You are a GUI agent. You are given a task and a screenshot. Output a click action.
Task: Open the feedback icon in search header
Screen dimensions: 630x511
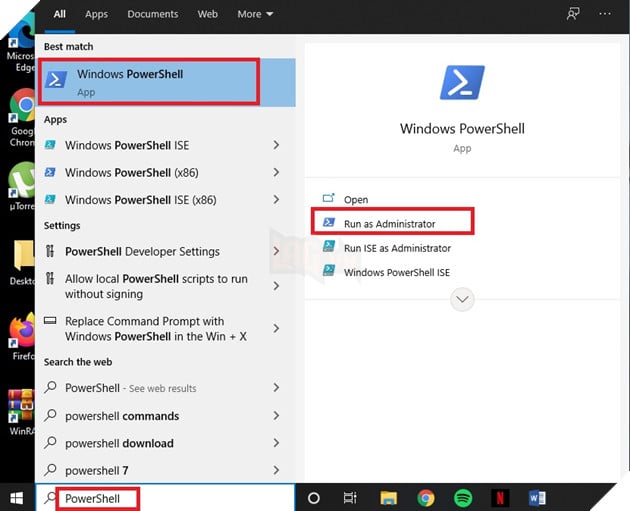coord(573,14)
